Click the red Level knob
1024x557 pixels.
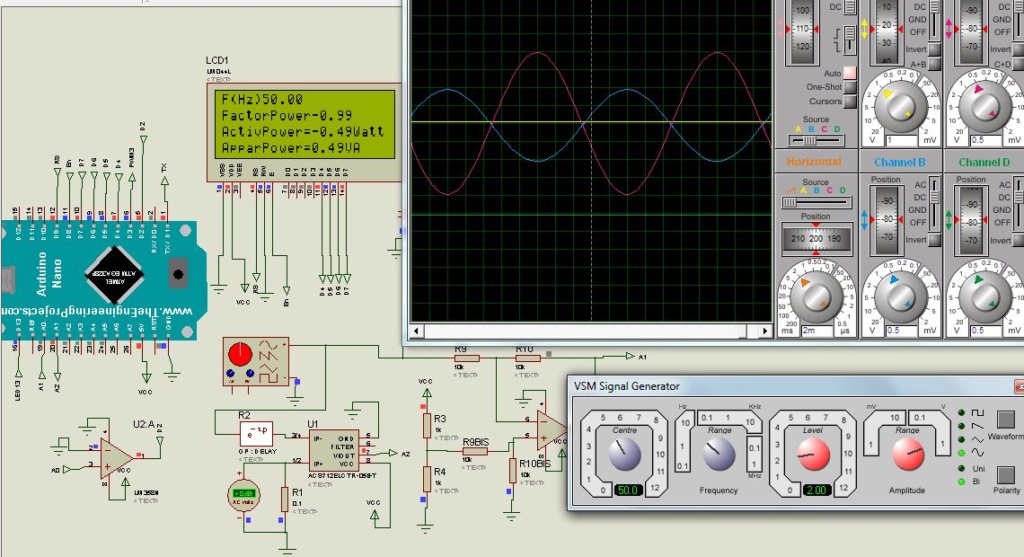[814, 454]
